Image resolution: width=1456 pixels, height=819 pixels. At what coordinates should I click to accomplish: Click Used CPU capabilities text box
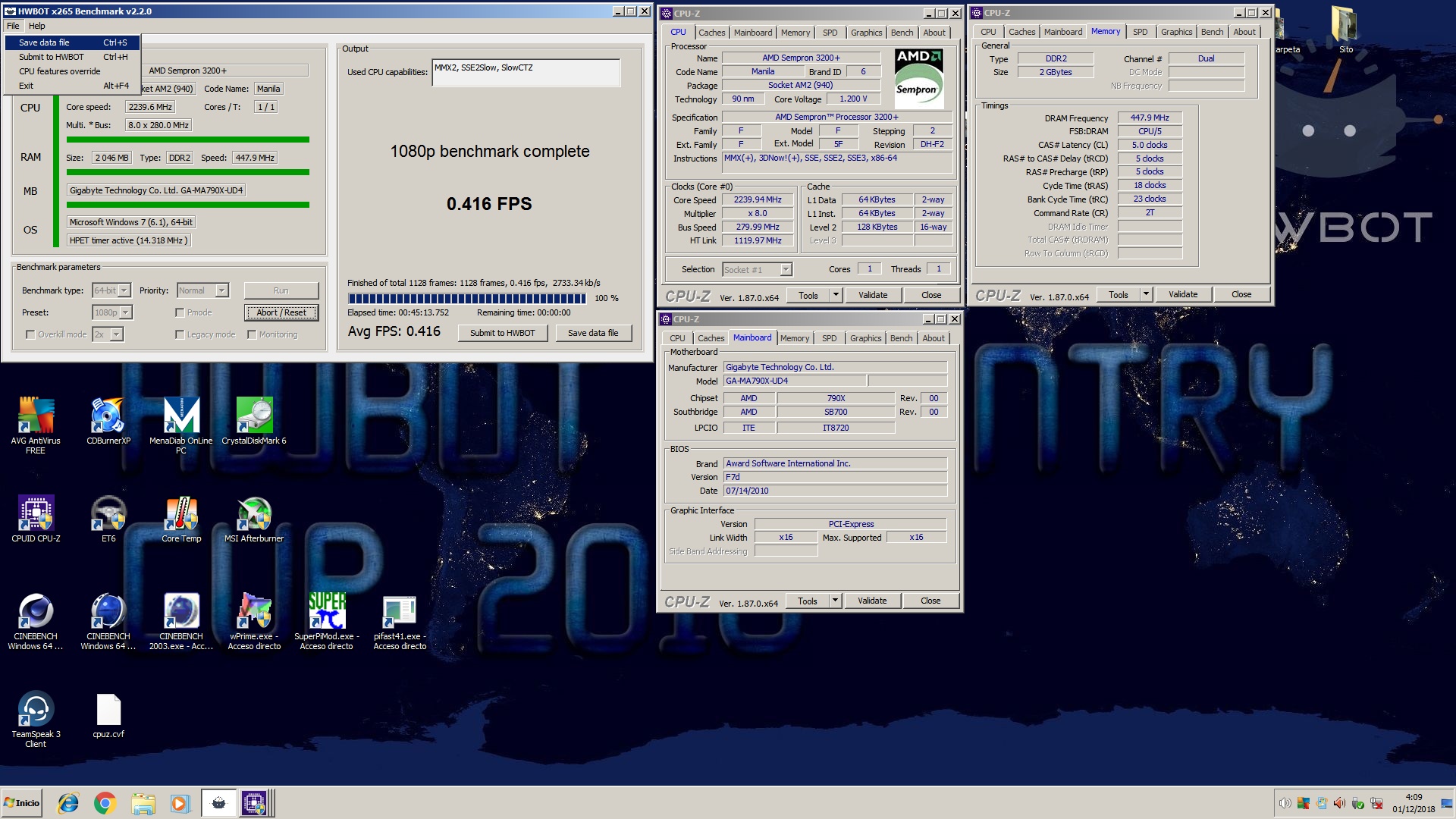526,73
